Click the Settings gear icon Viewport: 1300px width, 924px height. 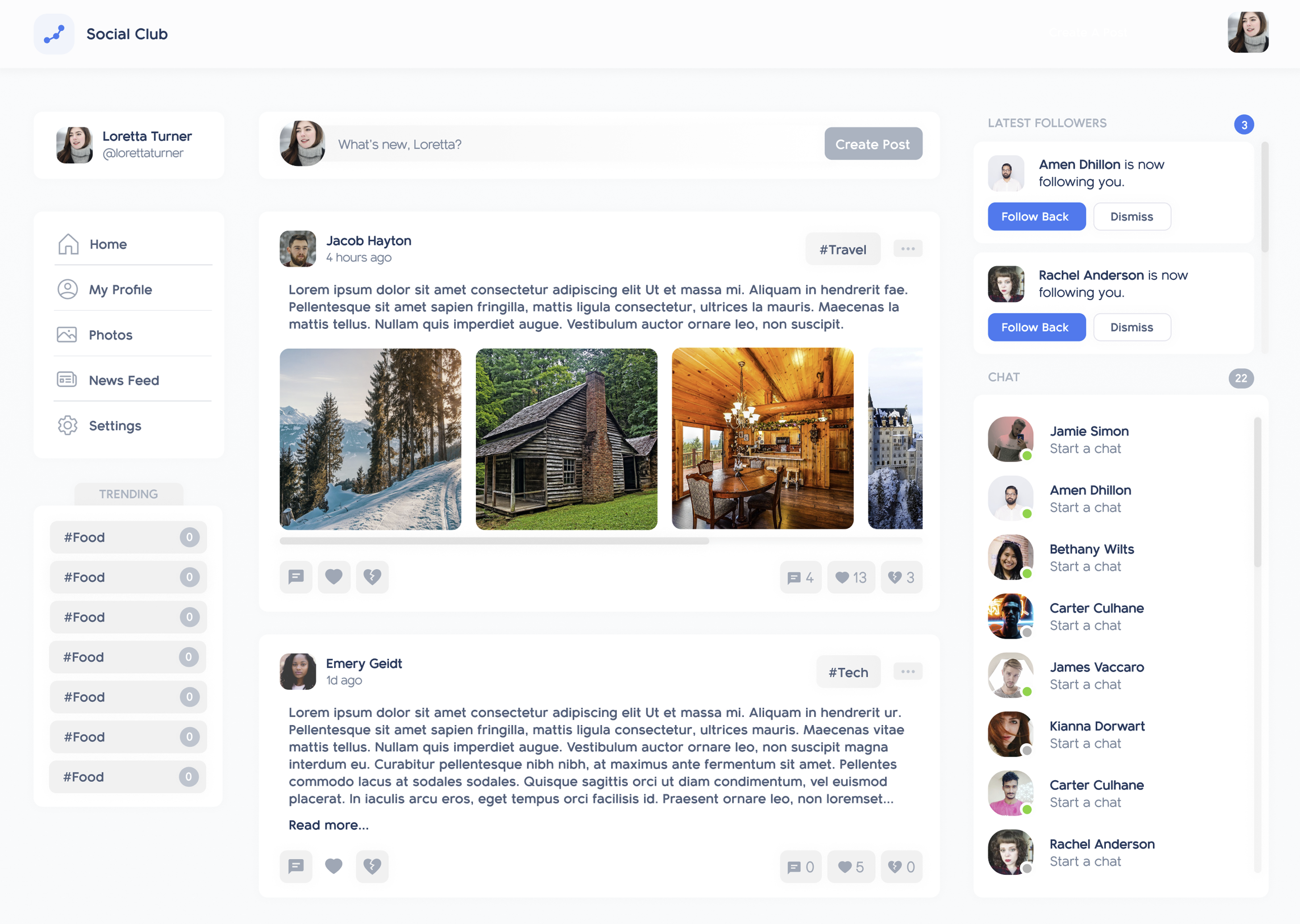(67, 425)
